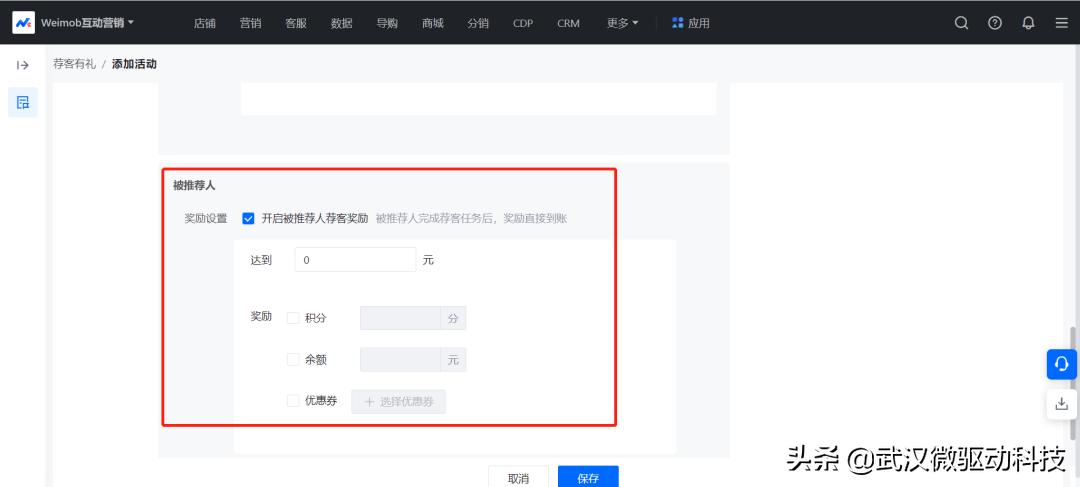Open the 应用 apps grid
The width and height of the screenshot is (1080, 487).
pyautogui.click(x=691, y=23)
